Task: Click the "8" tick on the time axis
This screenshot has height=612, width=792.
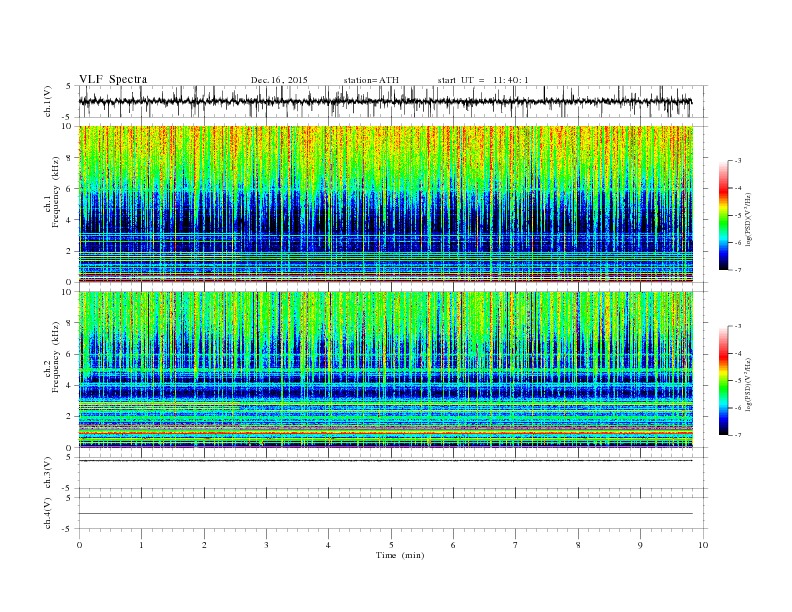Action: (578, 545)
